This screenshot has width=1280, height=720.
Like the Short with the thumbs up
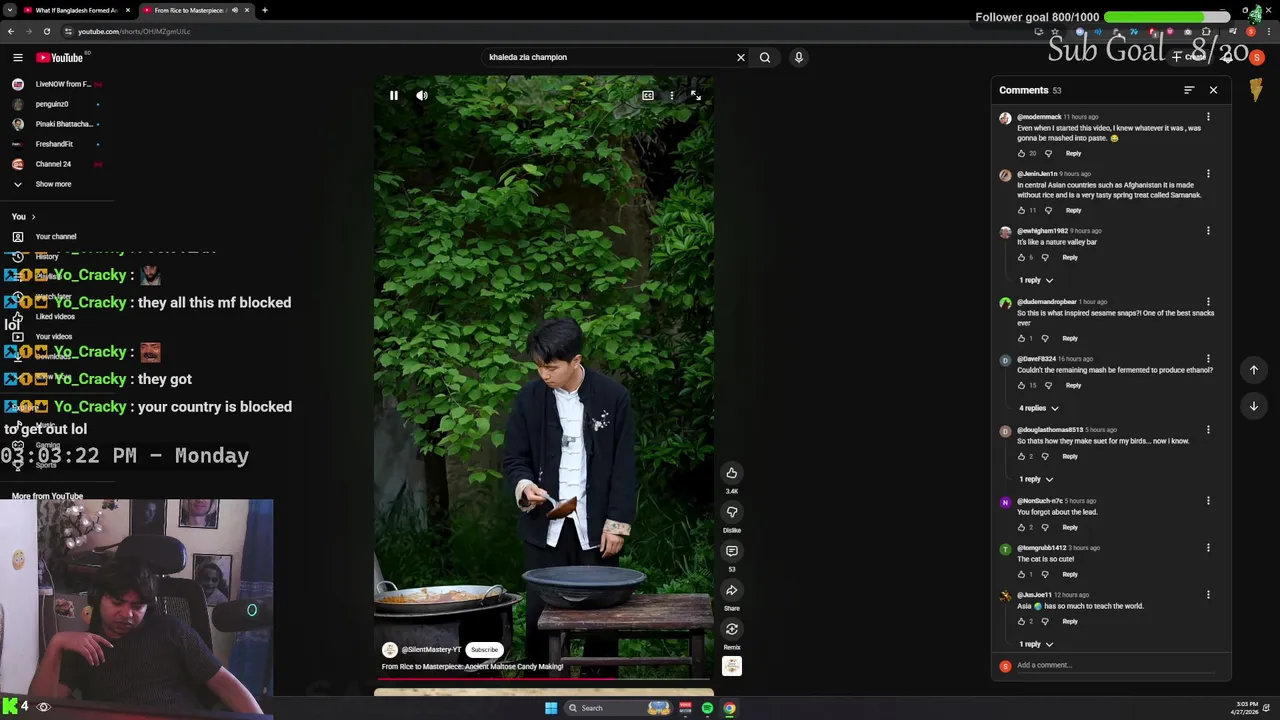click(x=732, y=473)
